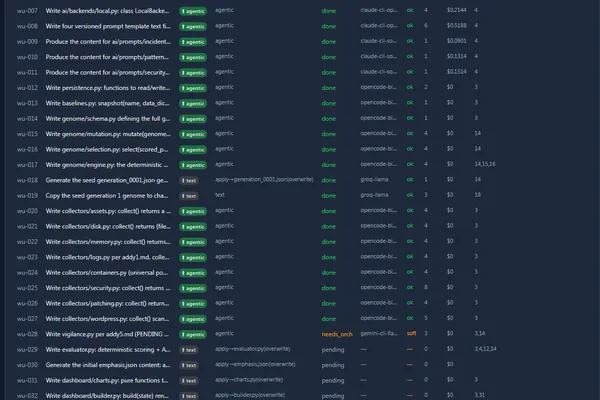Viewport: 600px width, 400px height.
Task: Click 'Write collectors/memory.py' task title
Action: click(x=108, y=242)
